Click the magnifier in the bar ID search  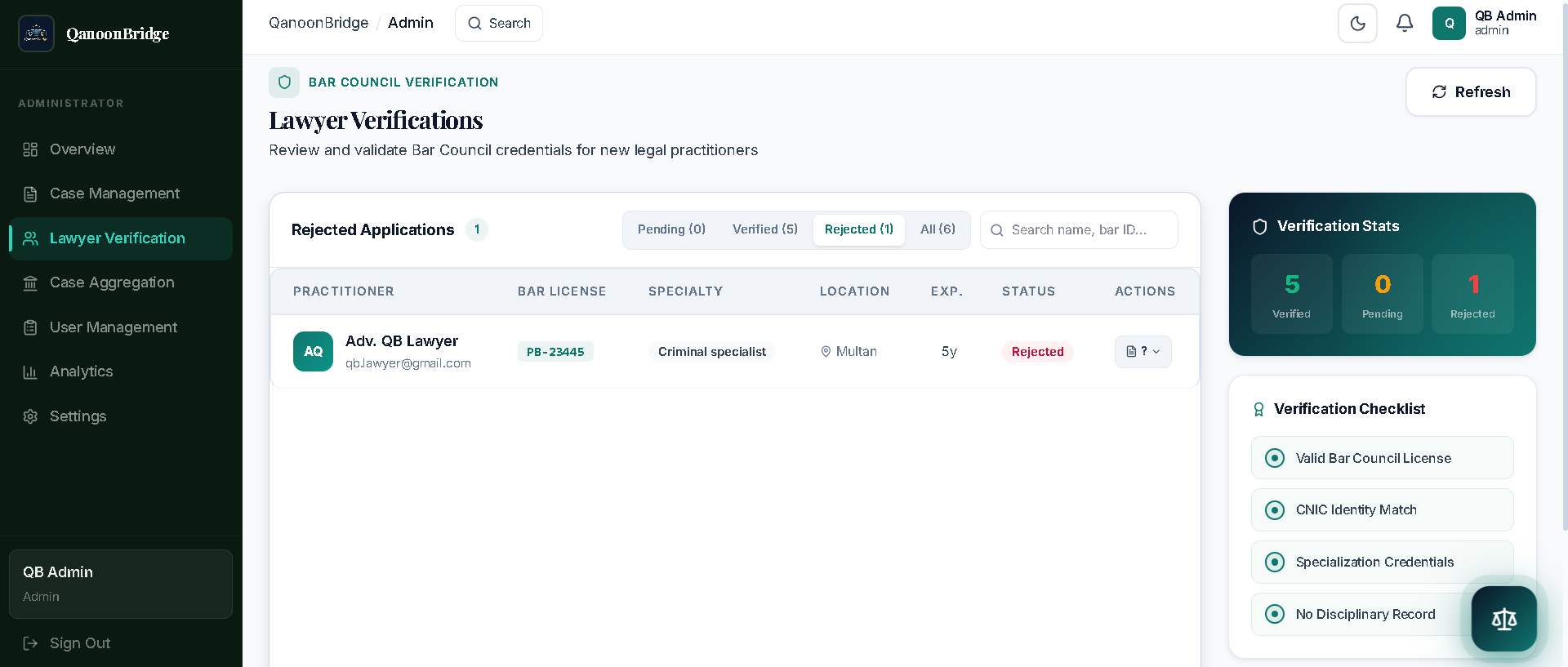tap(997, 230)
